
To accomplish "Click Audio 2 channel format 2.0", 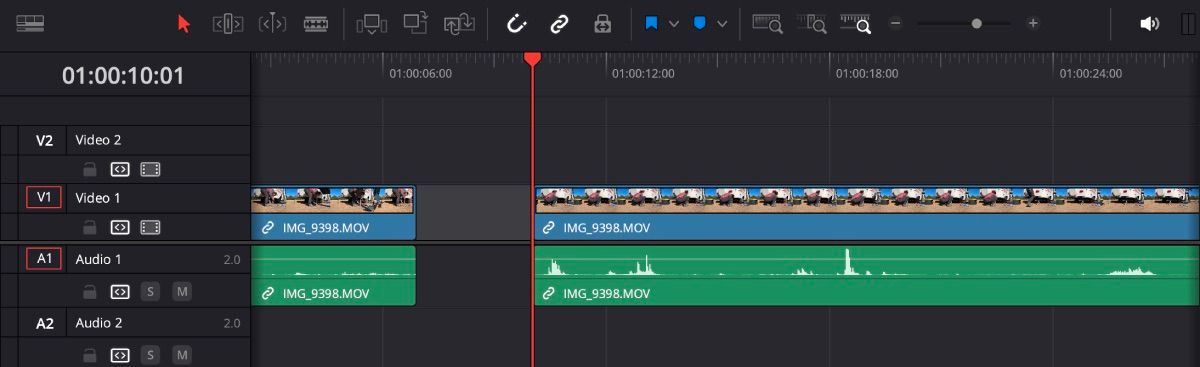I will coord(231,323).
